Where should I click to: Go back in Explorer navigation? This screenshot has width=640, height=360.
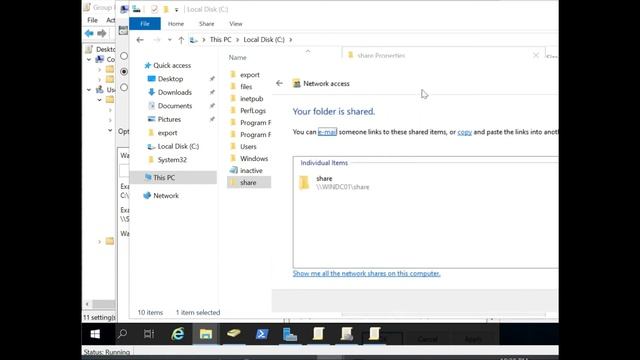140,40
